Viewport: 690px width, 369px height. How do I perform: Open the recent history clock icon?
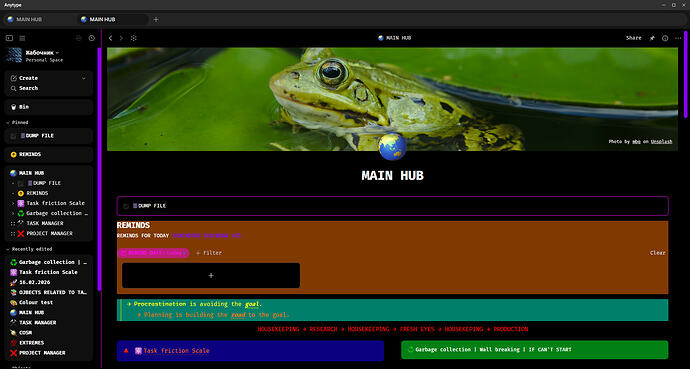coord(92,38)
